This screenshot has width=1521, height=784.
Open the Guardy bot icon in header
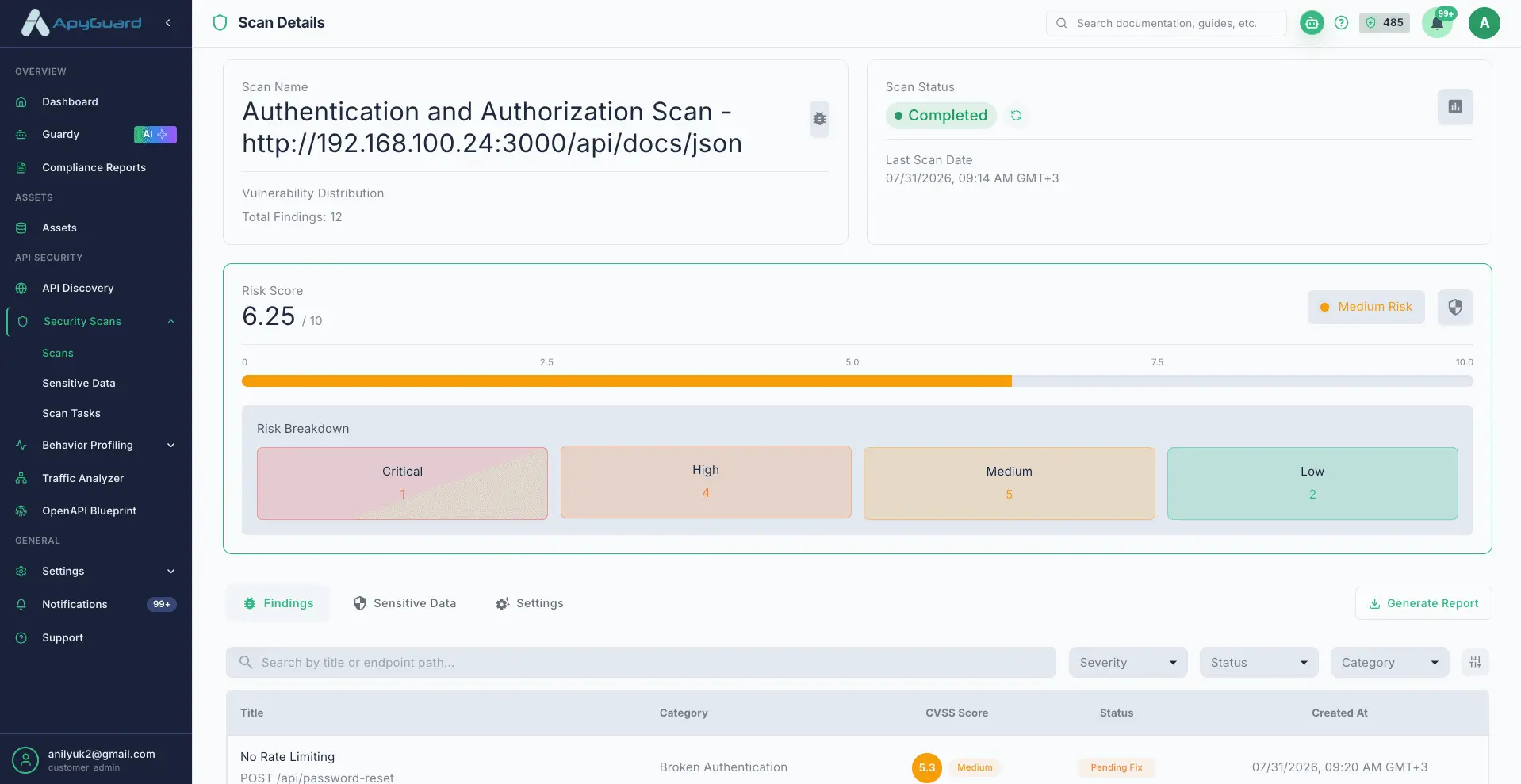(x=1312, y=23)
